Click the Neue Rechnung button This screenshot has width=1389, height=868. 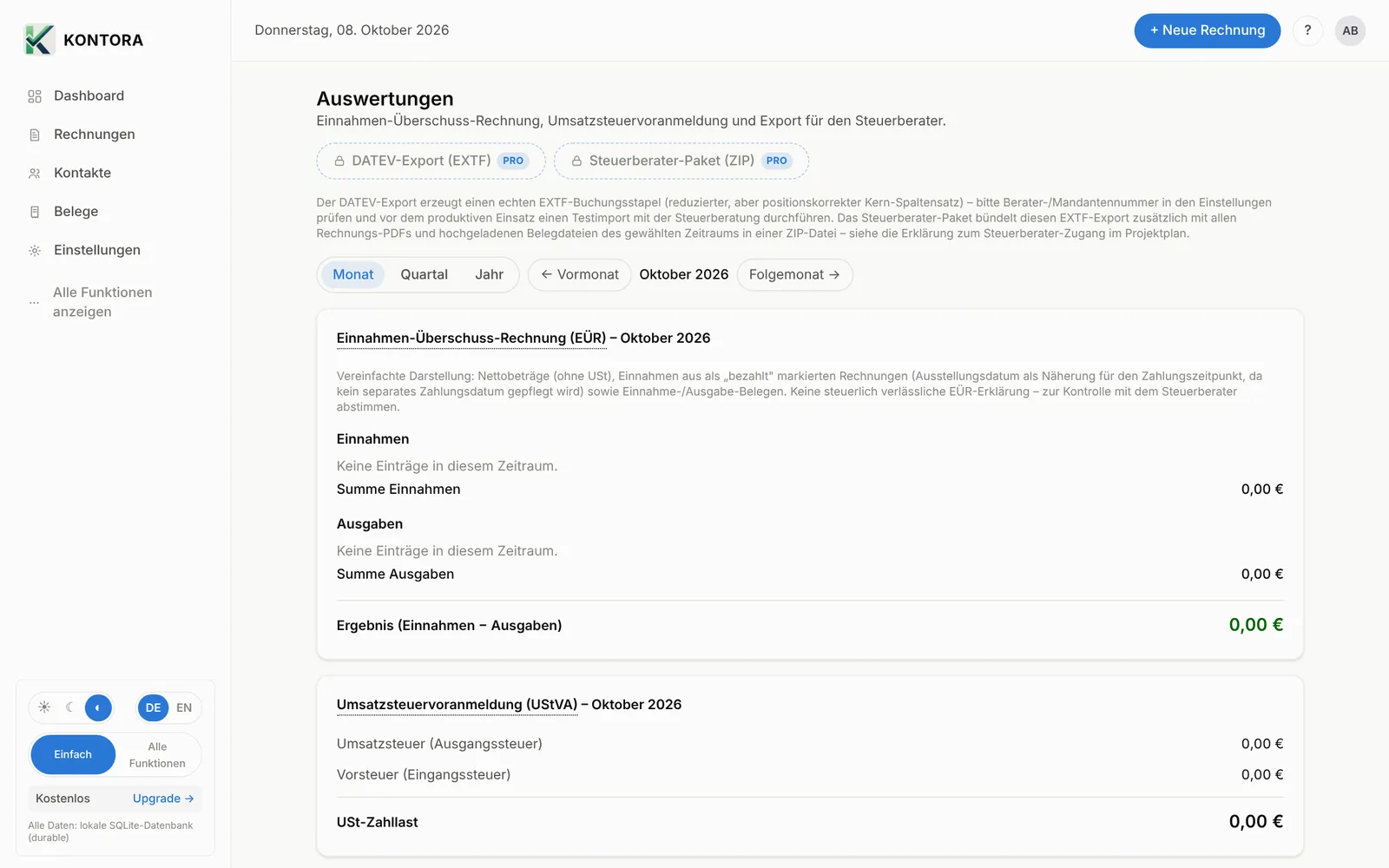point(1207,30)
